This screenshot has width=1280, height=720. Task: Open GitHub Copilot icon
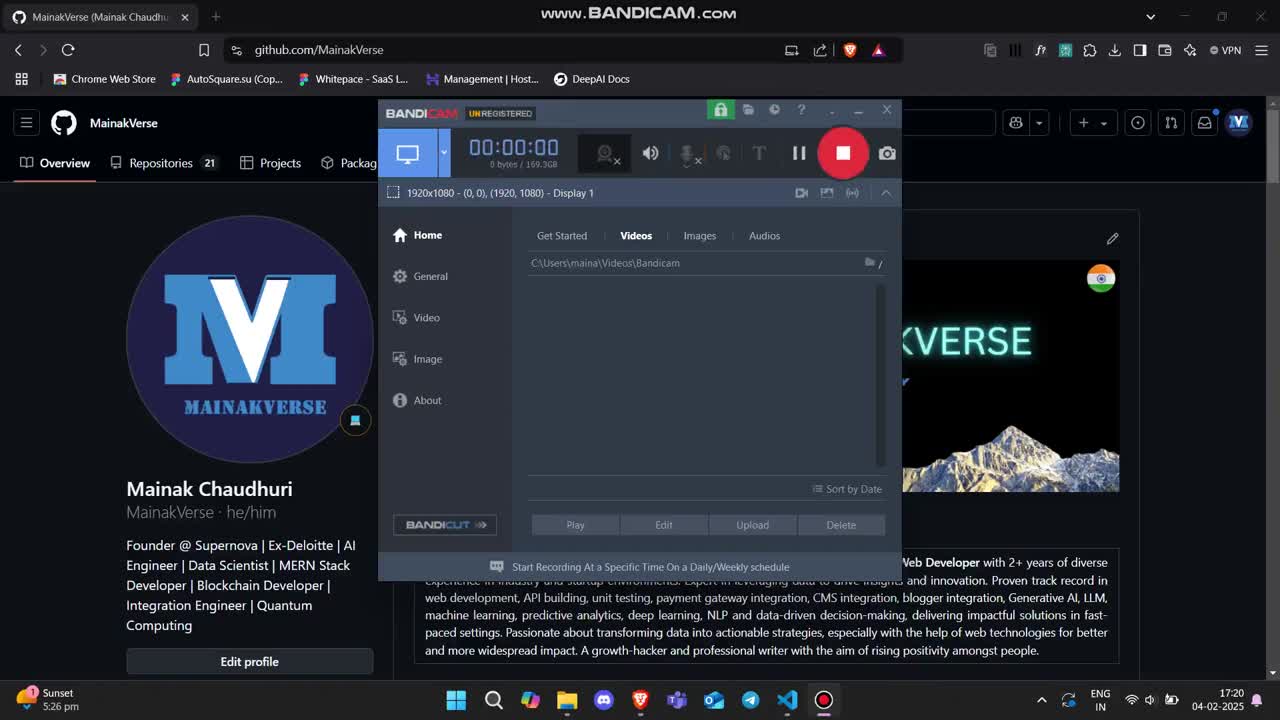click(x=1016, y=123)
